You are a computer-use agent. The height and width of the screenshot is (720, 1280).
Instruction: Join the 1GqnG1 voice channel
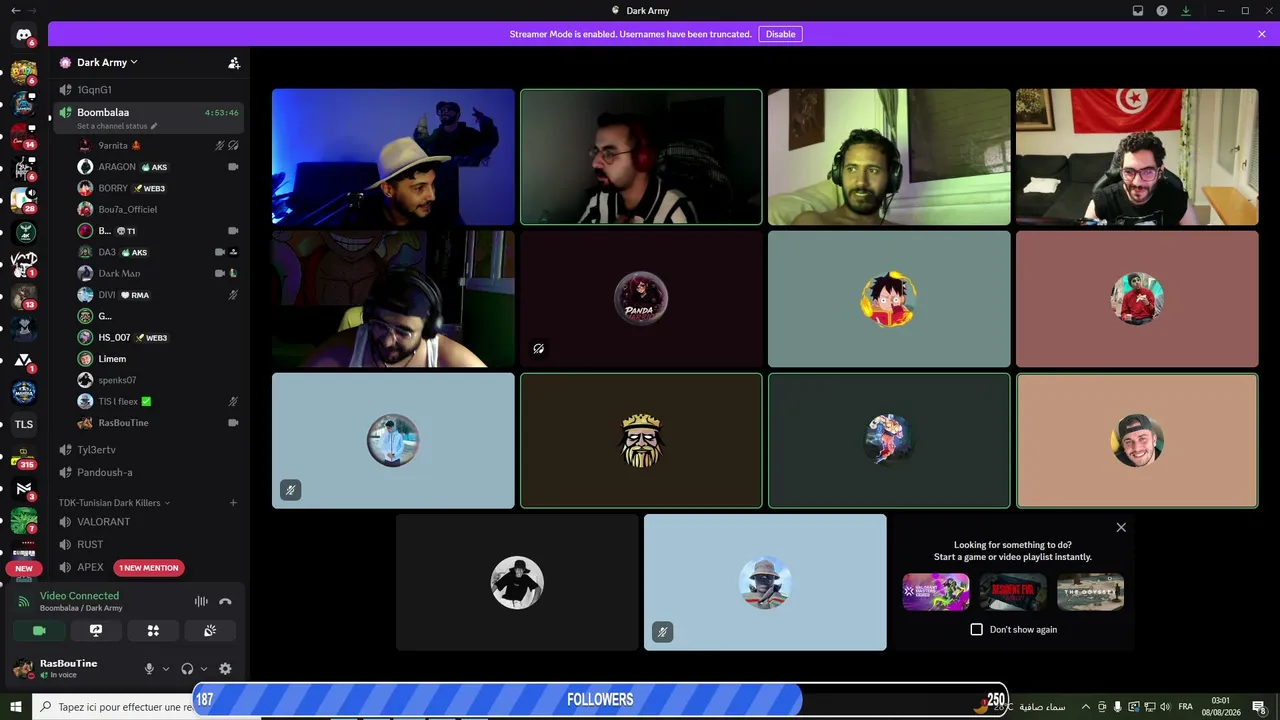click(x=149, y=90)
